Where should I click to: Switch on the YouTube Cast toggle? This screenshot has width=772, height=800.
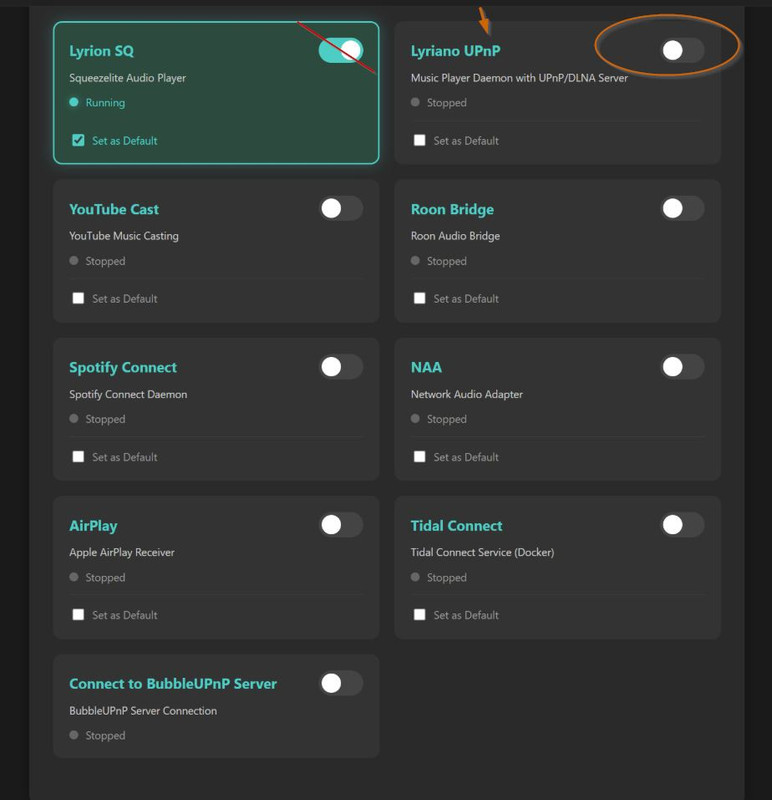[x=341, y=209]
